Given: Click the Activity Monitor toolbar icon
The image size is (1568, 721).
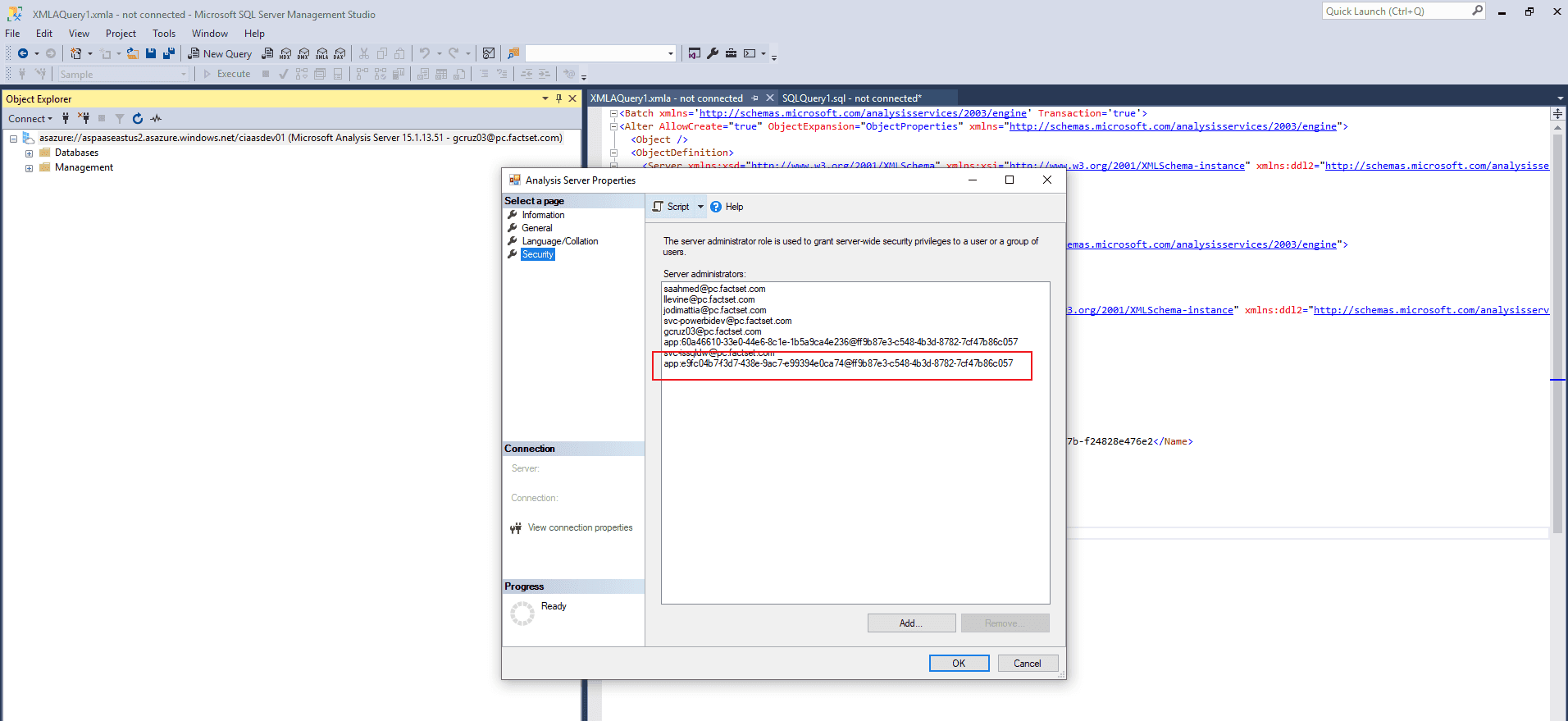Looking at the screenshot, I should 489,53.
